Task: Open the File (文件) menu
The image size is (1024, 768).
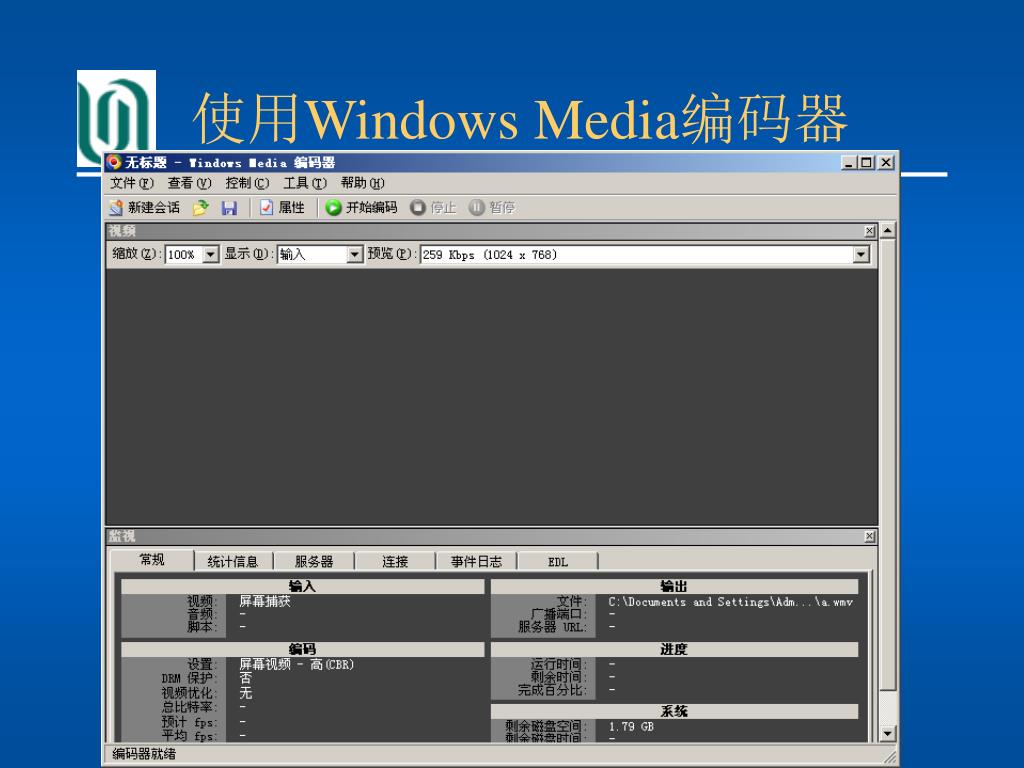Action: pos(132,183)
